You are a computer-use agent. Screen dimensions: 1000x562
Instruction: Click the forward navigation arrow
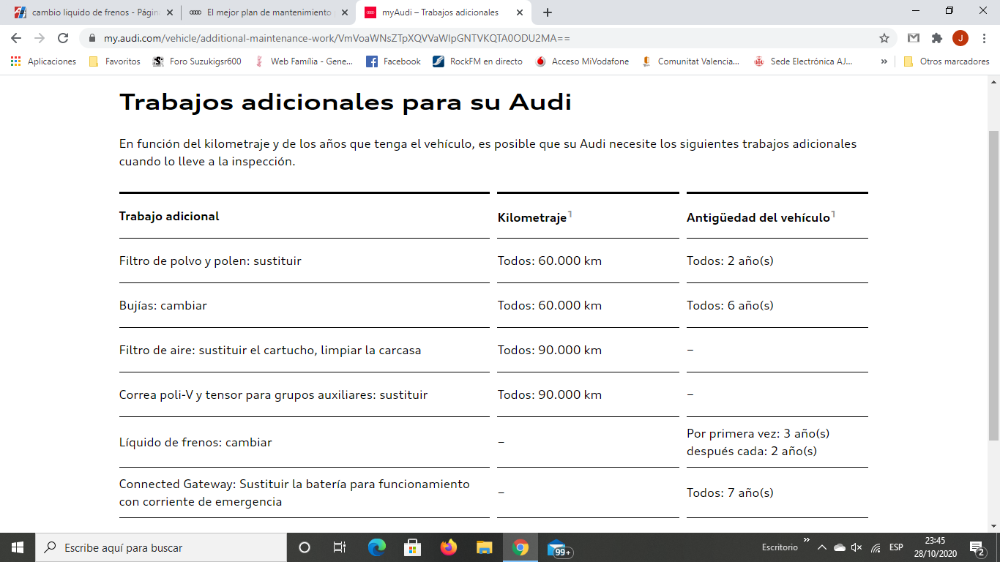(x=40, y=38)
